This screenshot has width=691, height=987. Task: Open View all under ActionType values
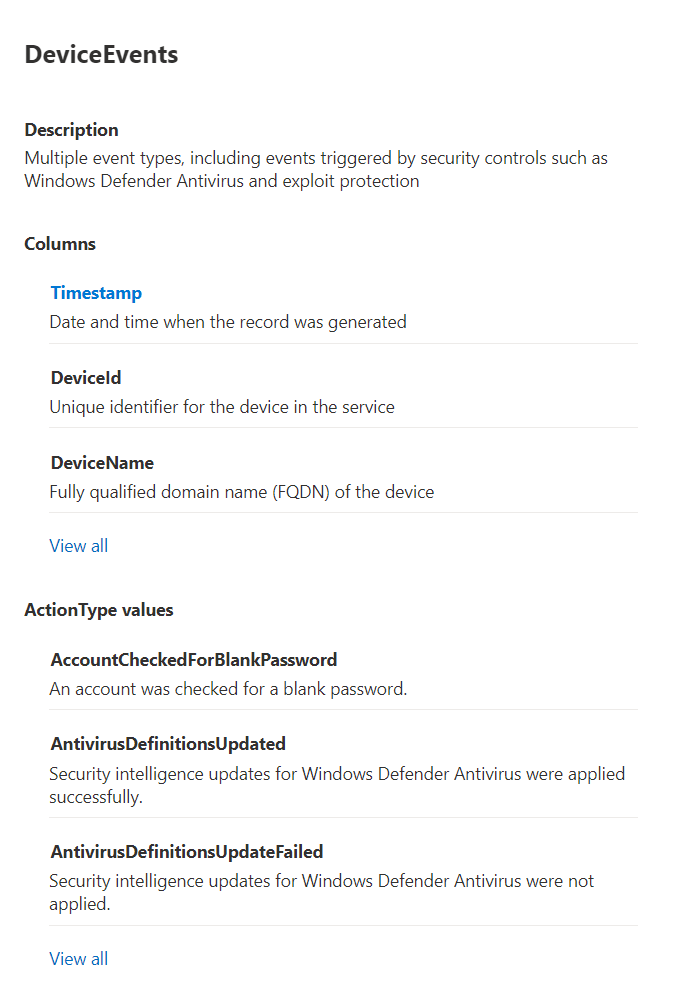coord(79,959)
